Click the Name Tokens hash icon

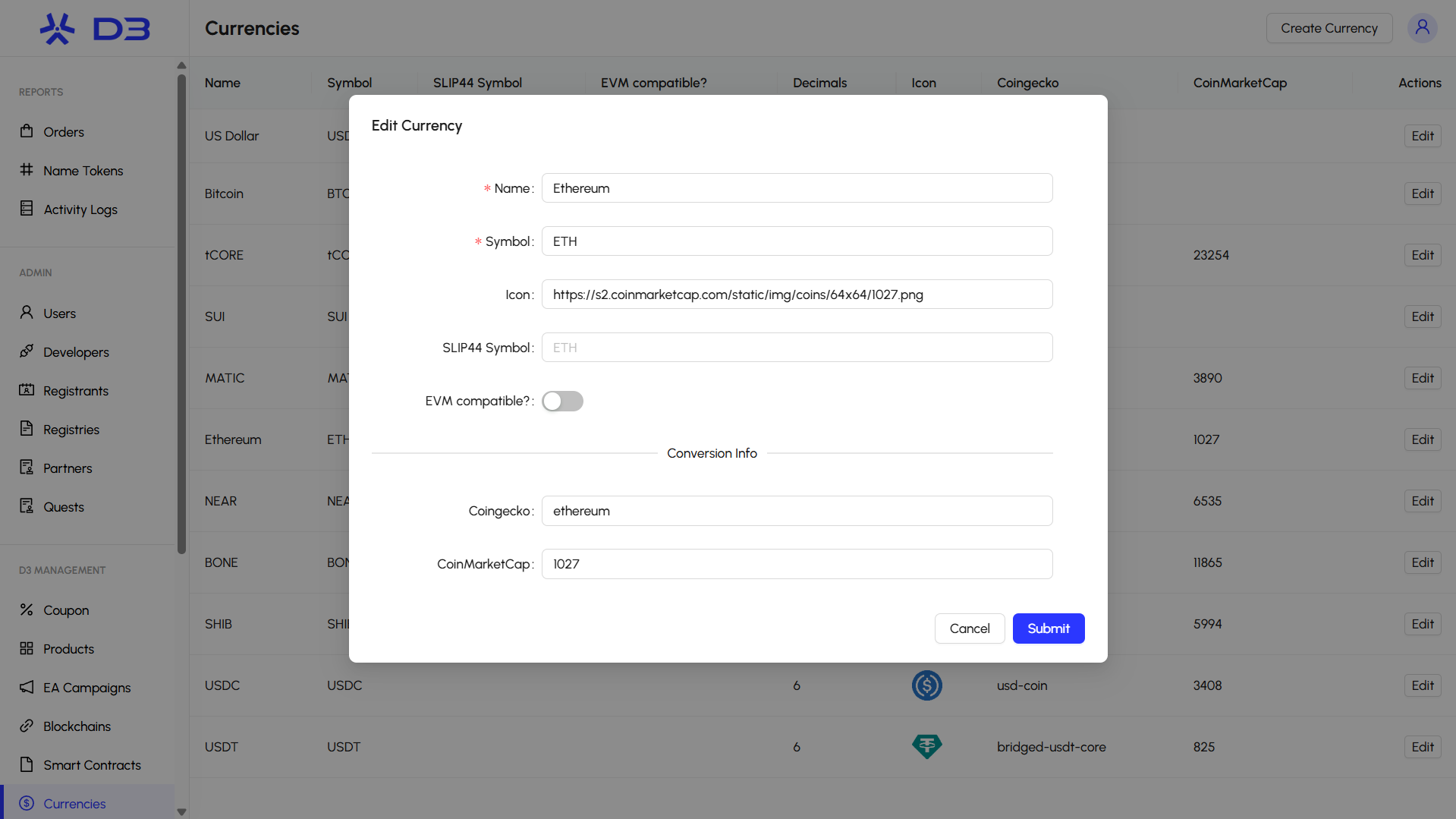[x=27, y=169]
